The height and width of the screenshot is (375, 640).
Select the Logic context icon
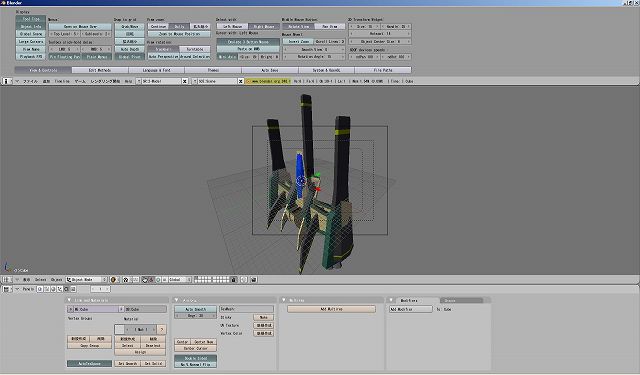coord(40,289)
